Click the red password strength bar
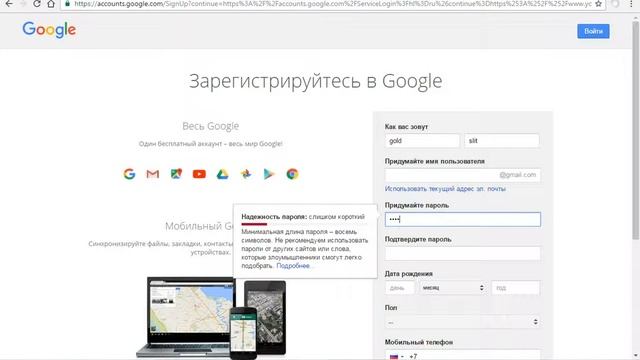640x360 pixels. 254,224
